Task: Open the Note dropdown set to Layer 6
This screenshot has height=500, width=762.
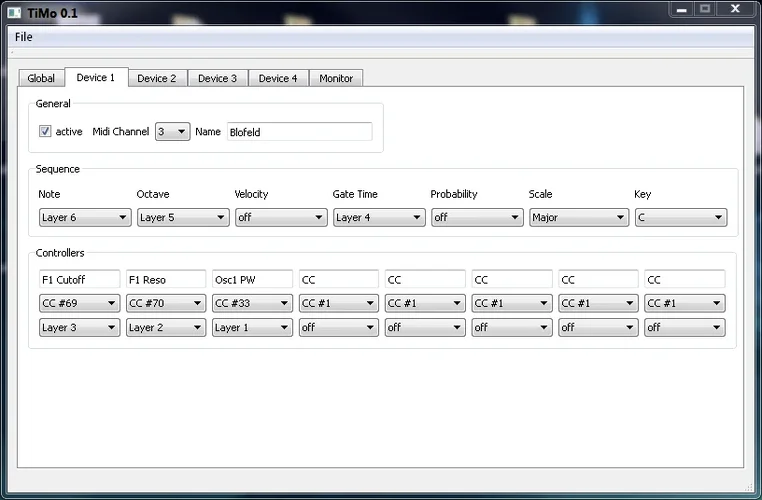Action: pos(85,217)
